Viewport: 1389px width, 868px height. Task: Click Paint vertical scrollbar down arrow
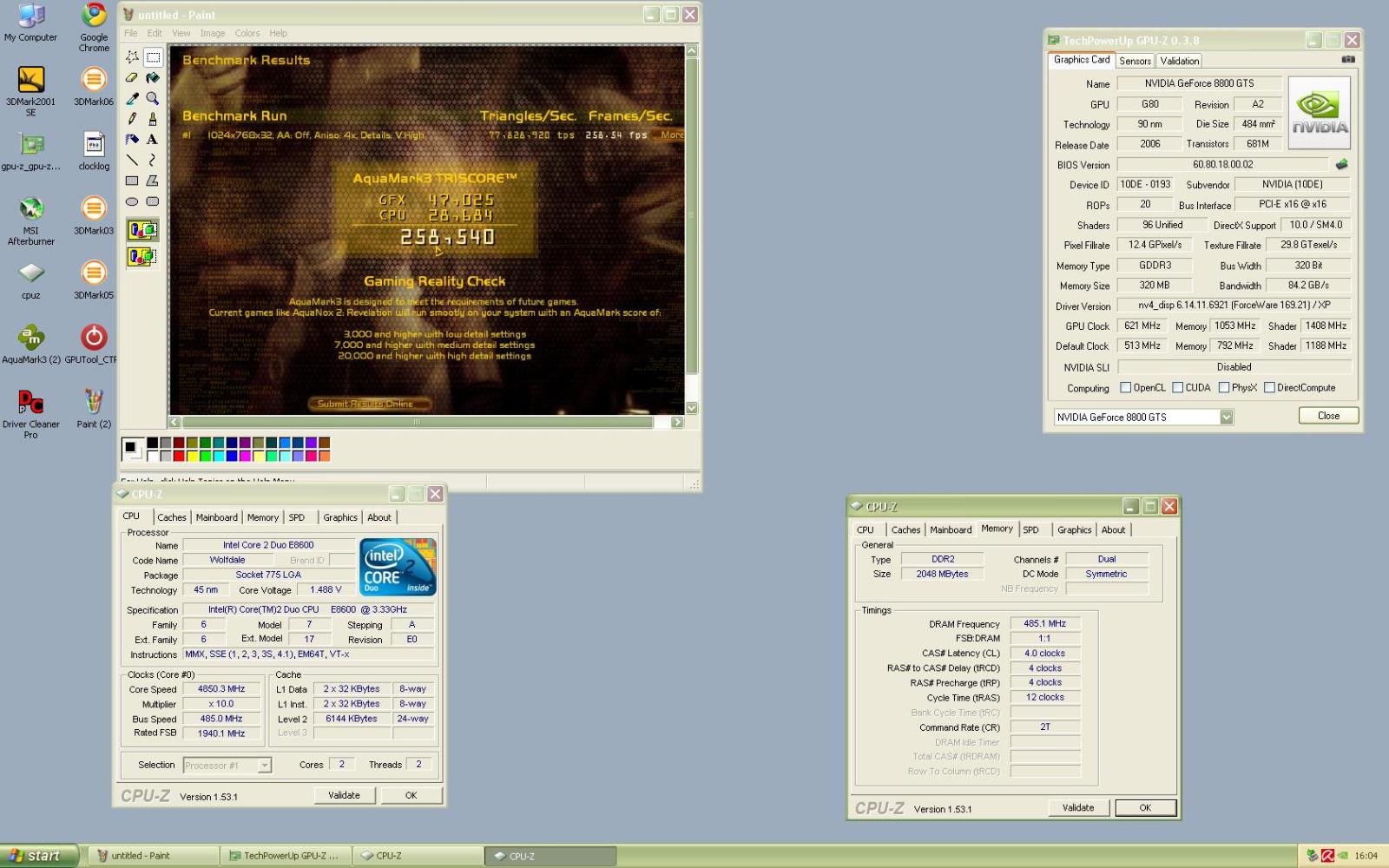point(692,407)
